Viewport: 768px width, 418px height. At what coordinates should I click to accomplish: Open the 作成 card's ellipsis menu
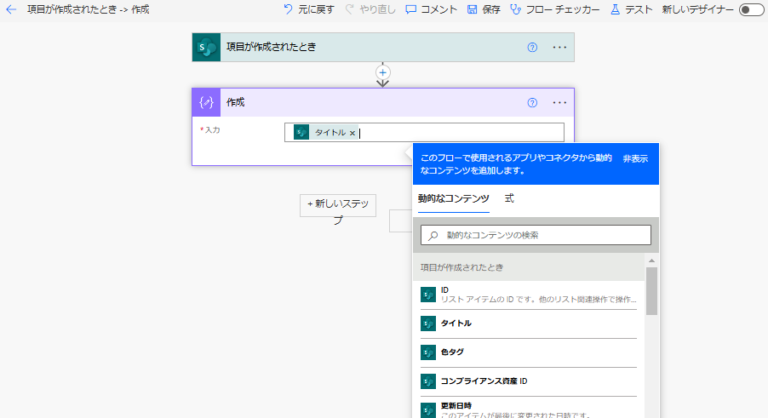[559, 102]
